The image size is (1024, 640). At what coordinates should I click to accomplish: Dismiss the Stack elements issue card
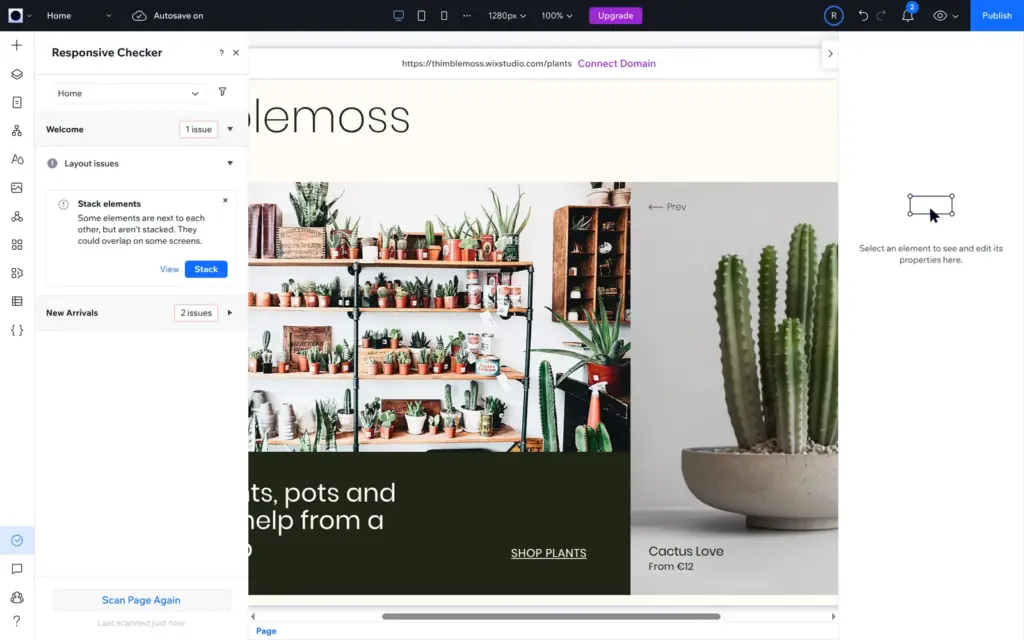click(x=225, y=200)
